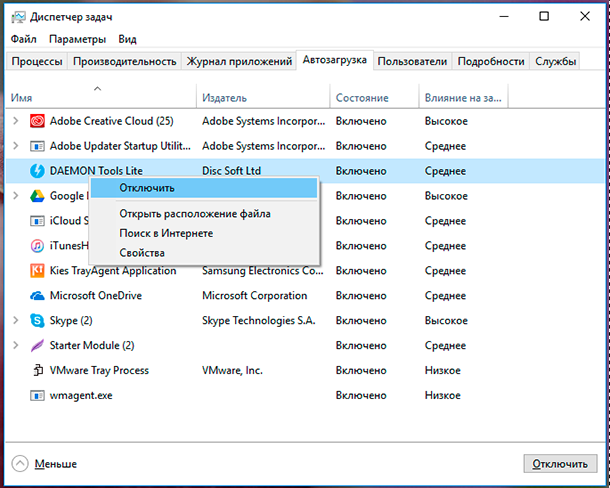This screenshot has height=488, width=610.
Task: Expand the Adobe Creative Cloud (25) group
Action: 16,121
